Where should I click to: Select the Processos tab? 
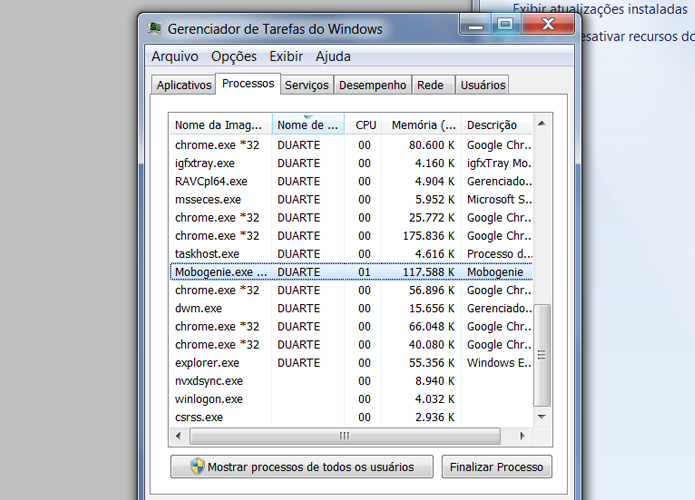(248, 83)
